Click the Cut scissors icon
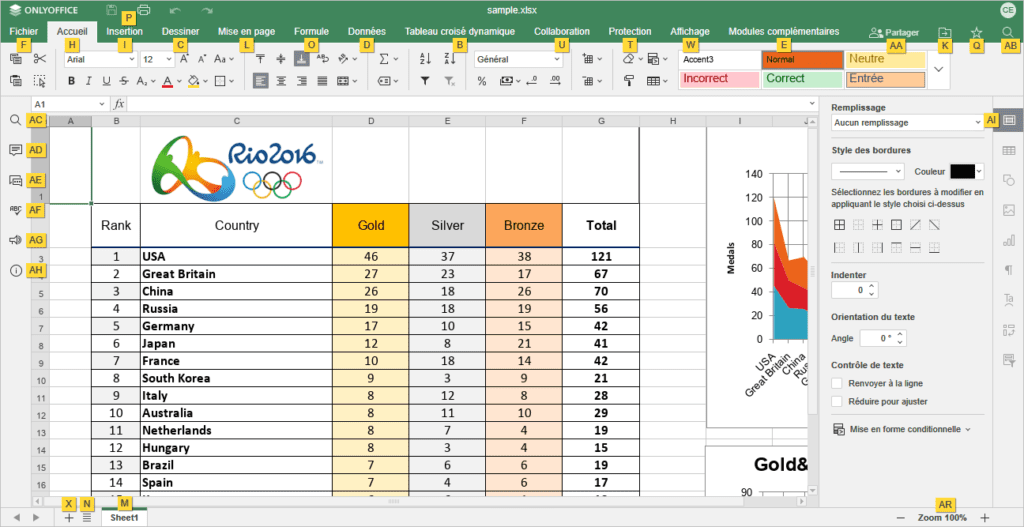The height and width of the screenshot is (527, 1024). 39,59
